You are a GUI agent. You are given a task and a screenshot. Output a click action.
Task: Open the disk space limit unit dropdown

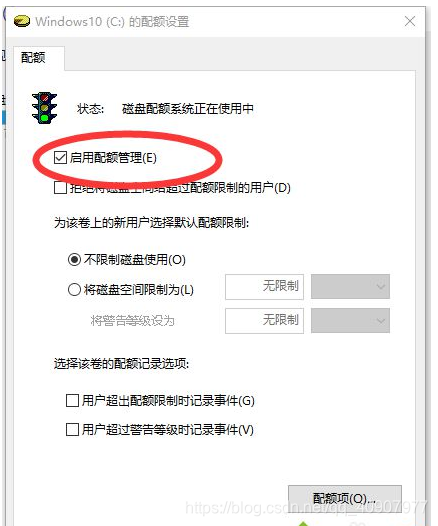(x=350, y=286)
